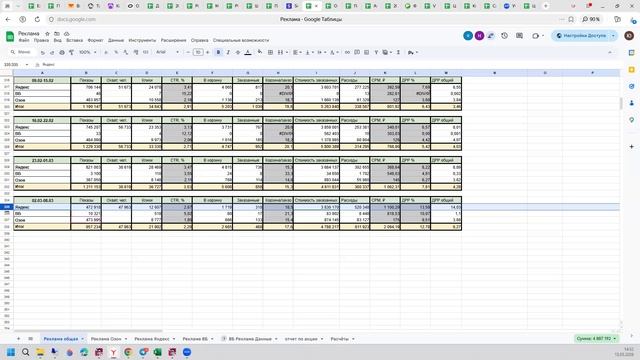Open Google Tasks in the side panel
640x360 pixels.
[631, 87]
